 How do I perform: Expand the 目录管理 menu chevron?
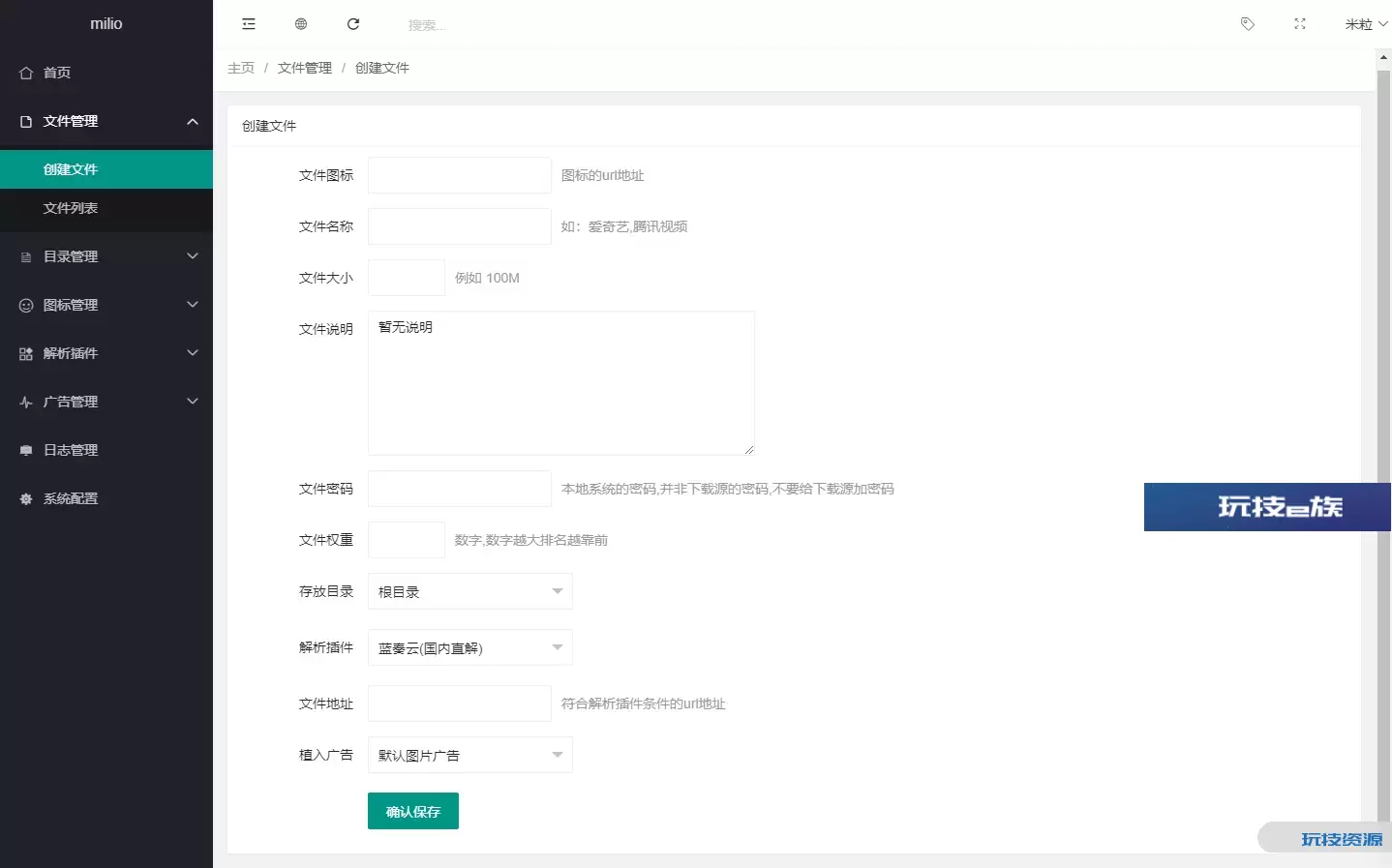193,256
